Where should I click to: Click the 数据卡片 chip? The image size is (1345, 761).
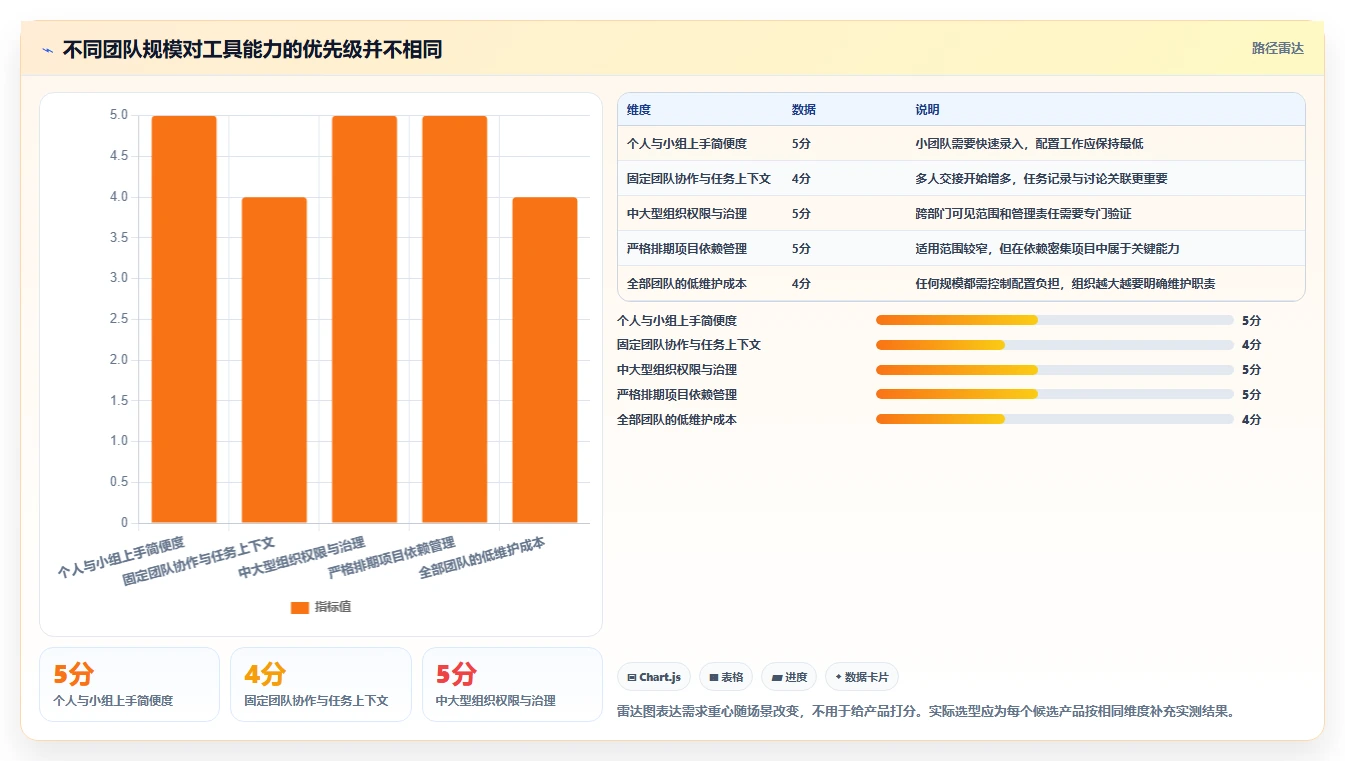pos(861,677)
